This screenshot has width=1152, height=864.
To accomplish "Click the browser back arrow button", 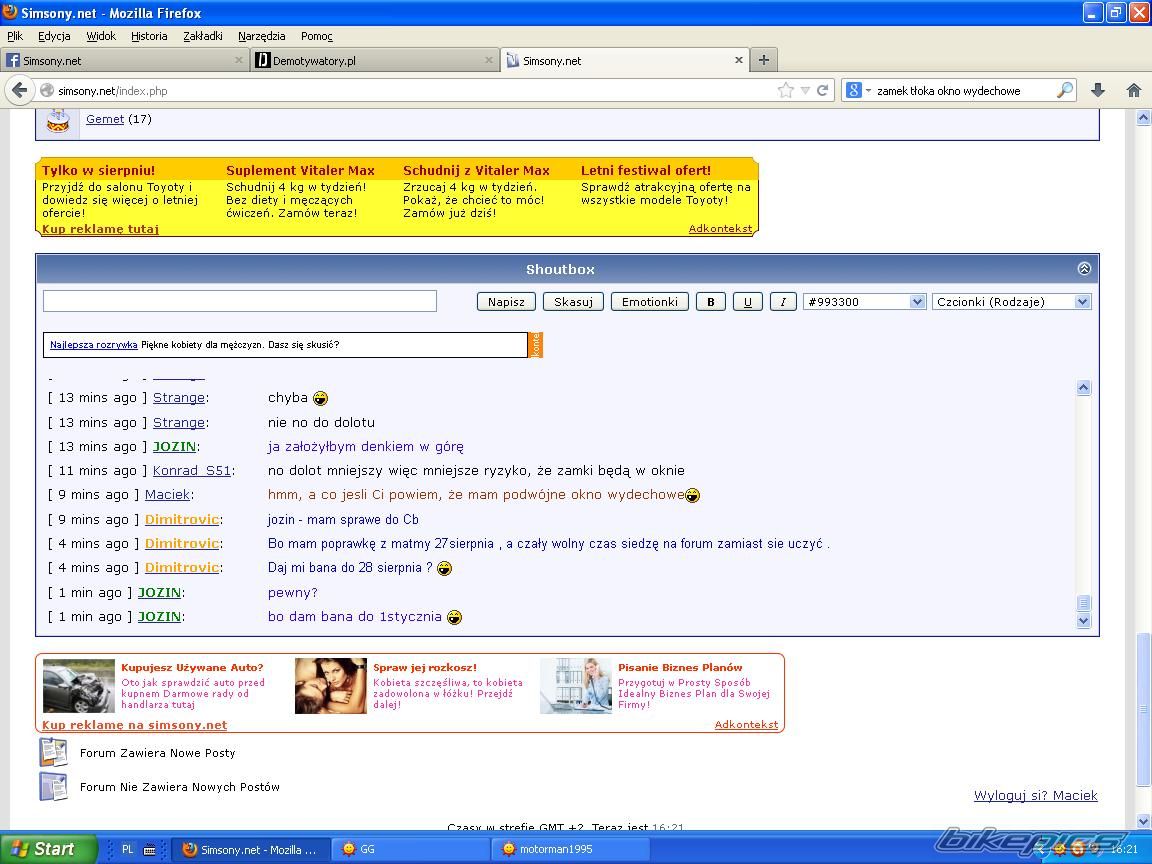I will (x=19, y=90).
